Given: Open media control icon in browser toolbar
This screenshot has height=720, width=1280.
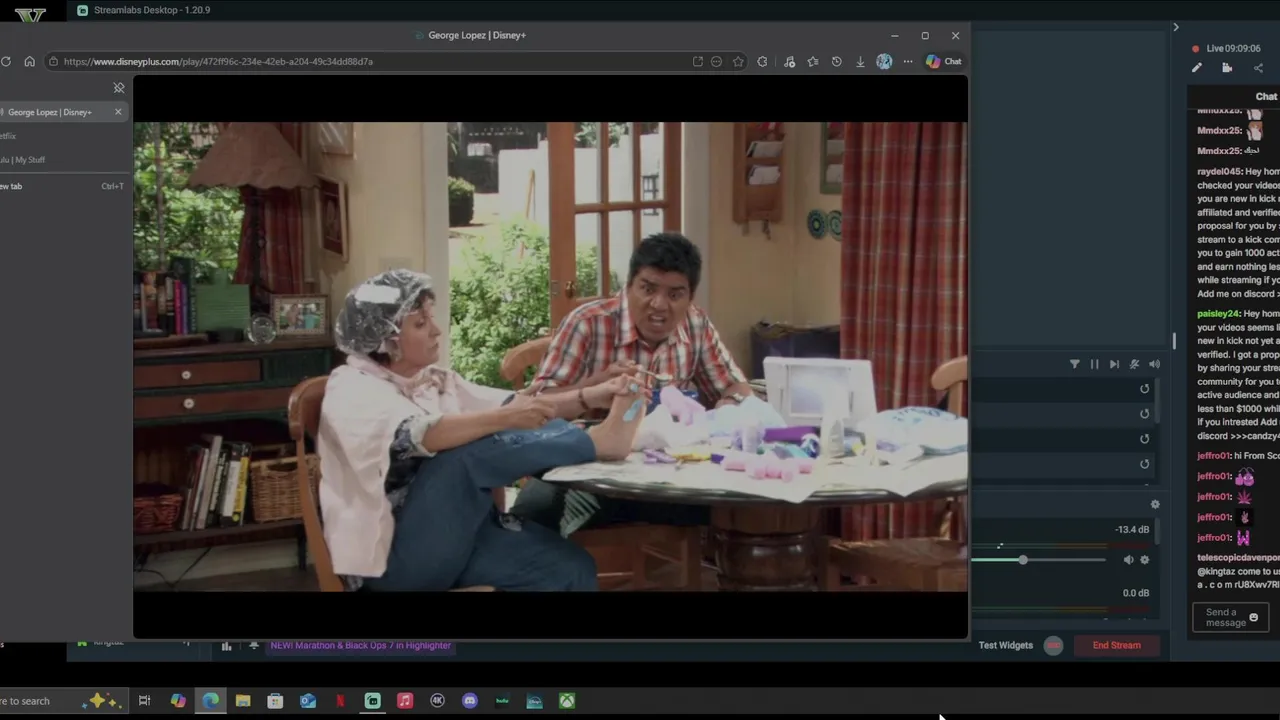Looking at the screenshot, I should click(x=789, y=61).
